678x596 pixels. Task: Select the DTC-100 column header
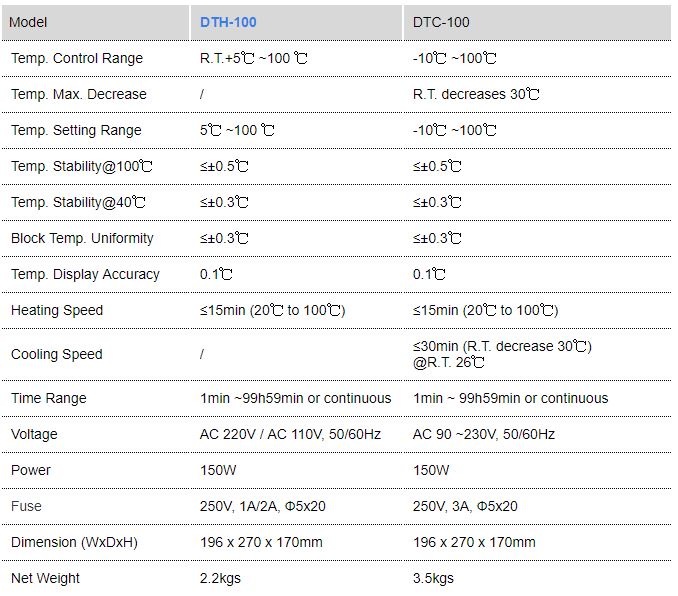coord(441,22)
